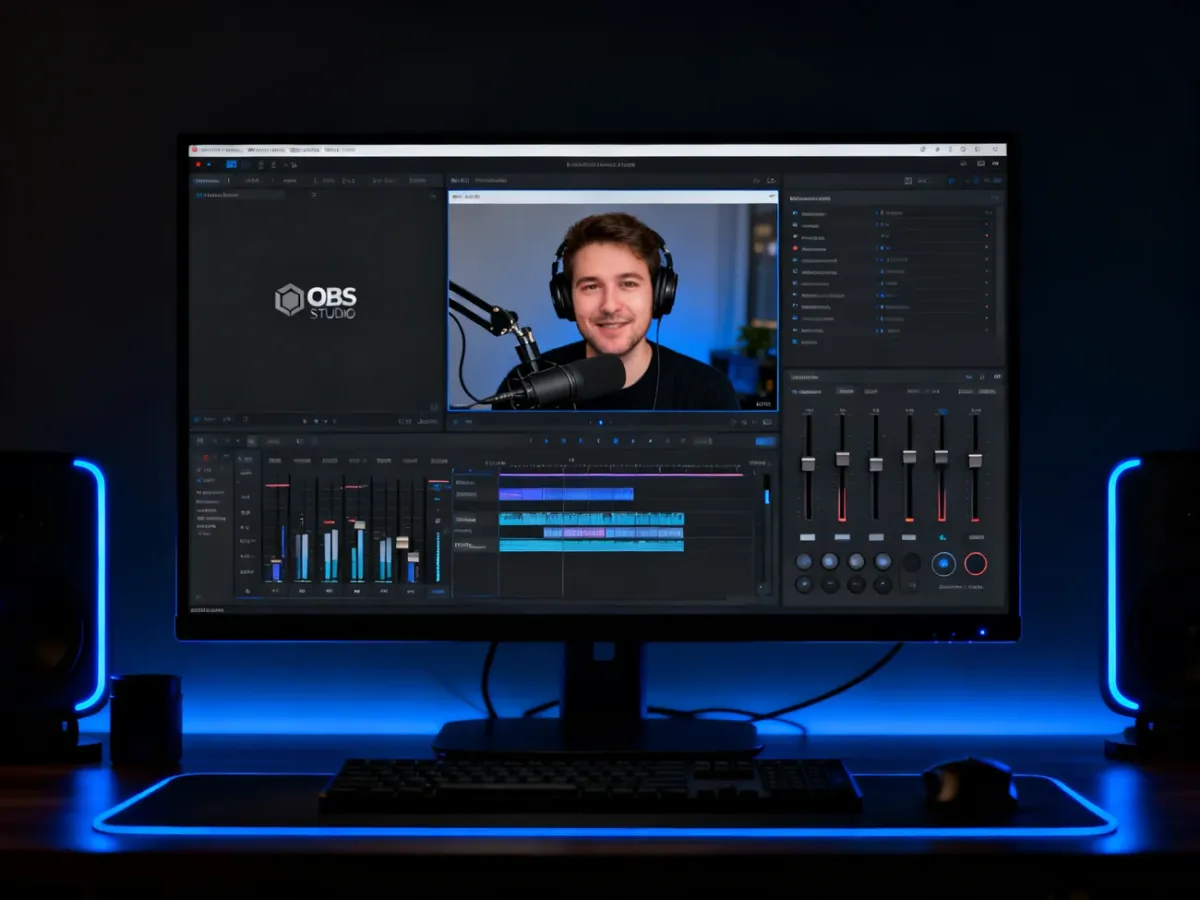Click the white header bar above the webcam preview

coord(612,197)
